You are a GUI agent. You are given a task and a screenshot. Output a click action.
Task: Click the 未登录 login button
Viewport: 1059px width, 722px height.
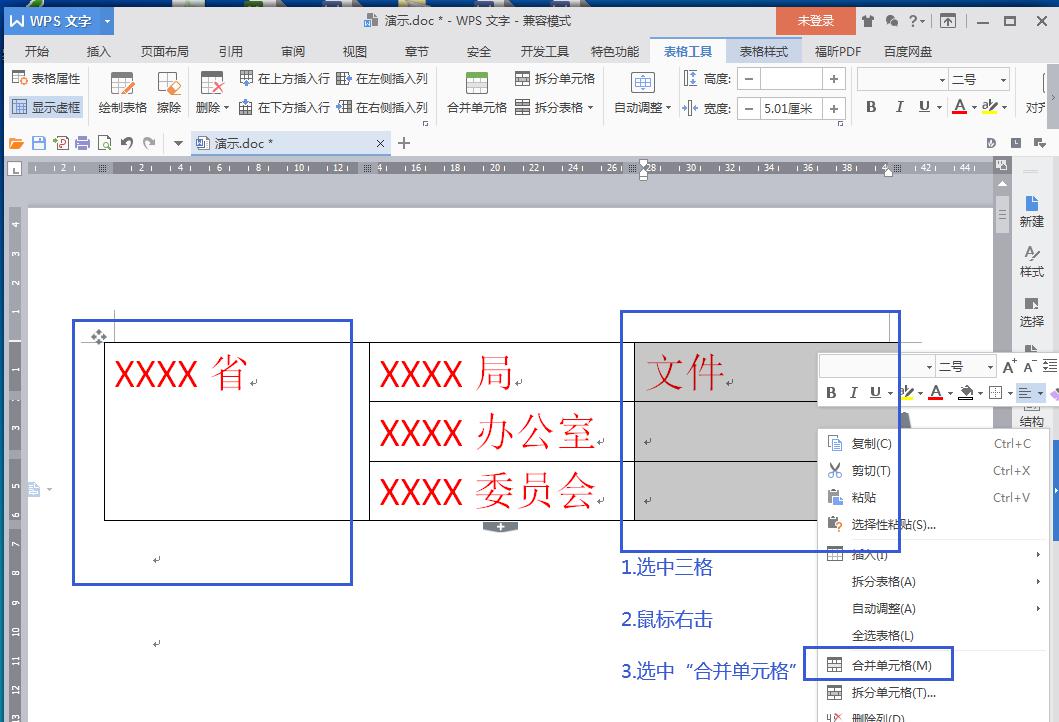815,20
